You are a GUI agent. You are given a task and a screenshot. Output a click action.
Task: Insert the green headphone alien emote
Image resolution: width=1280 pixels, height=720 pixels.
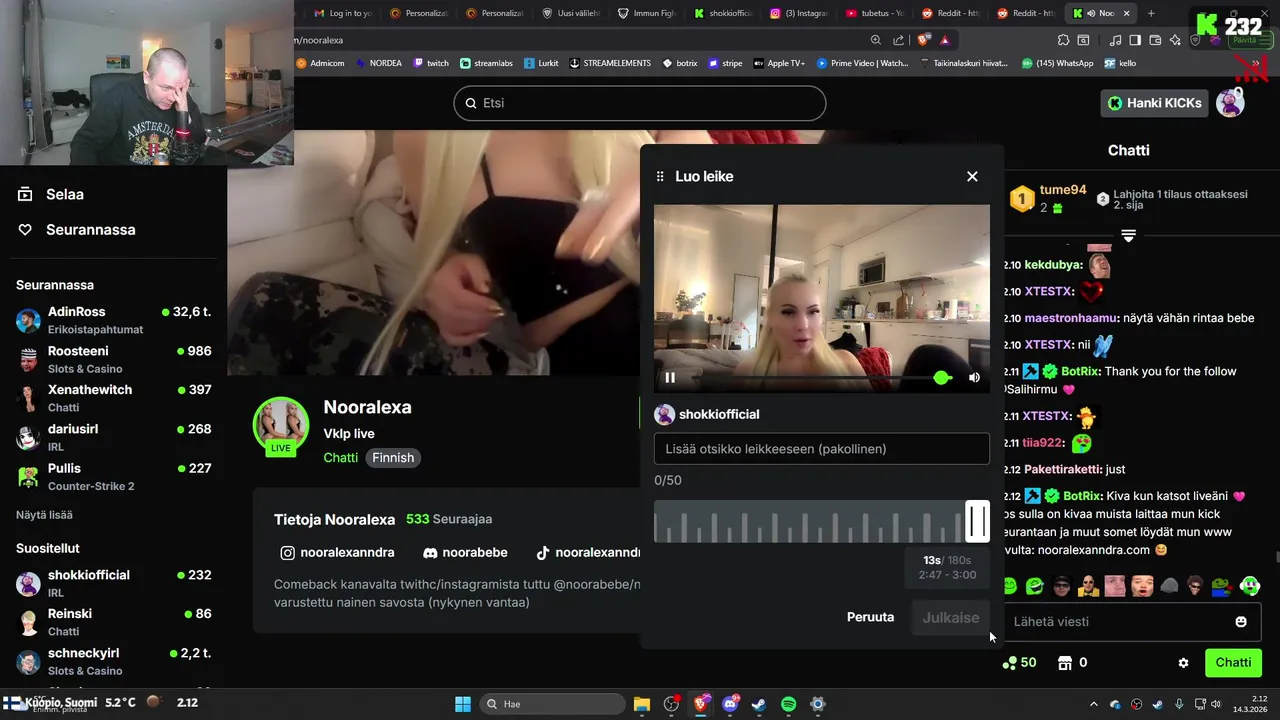(1250, 586)
